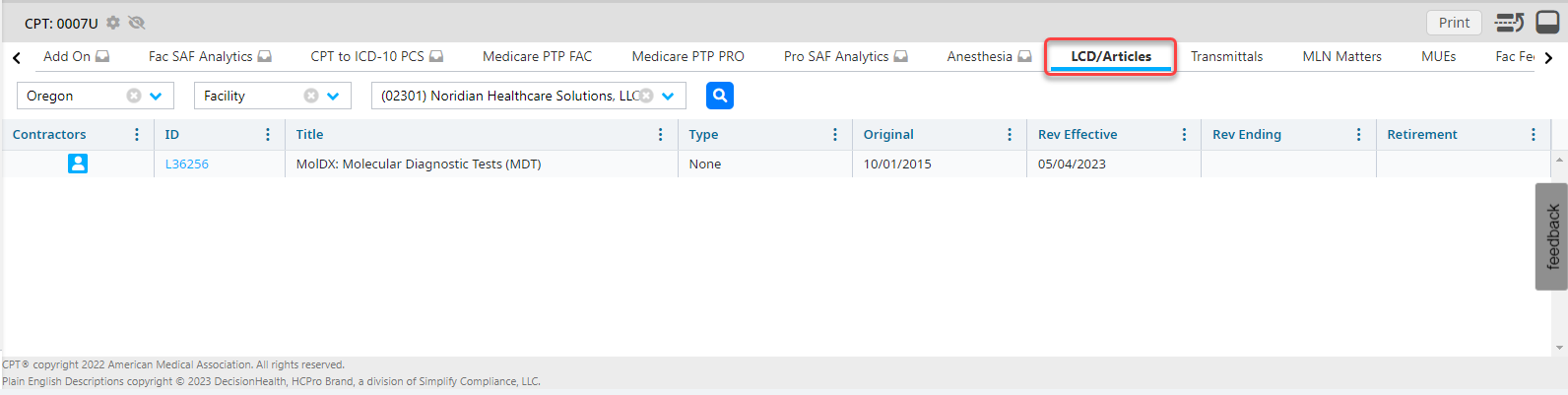Viewport: 1568px width, 395px height.
Task: Clear the Facility selection
Action: click(x=311, y=96)
